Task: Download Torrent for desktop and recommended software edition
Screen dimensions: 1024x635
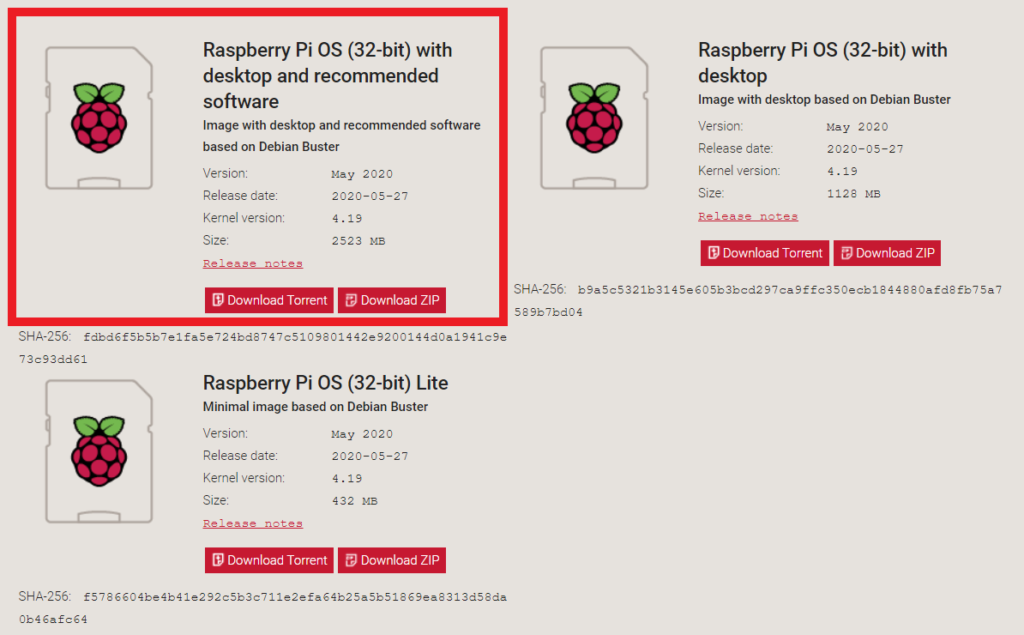Action: [269, 300]
